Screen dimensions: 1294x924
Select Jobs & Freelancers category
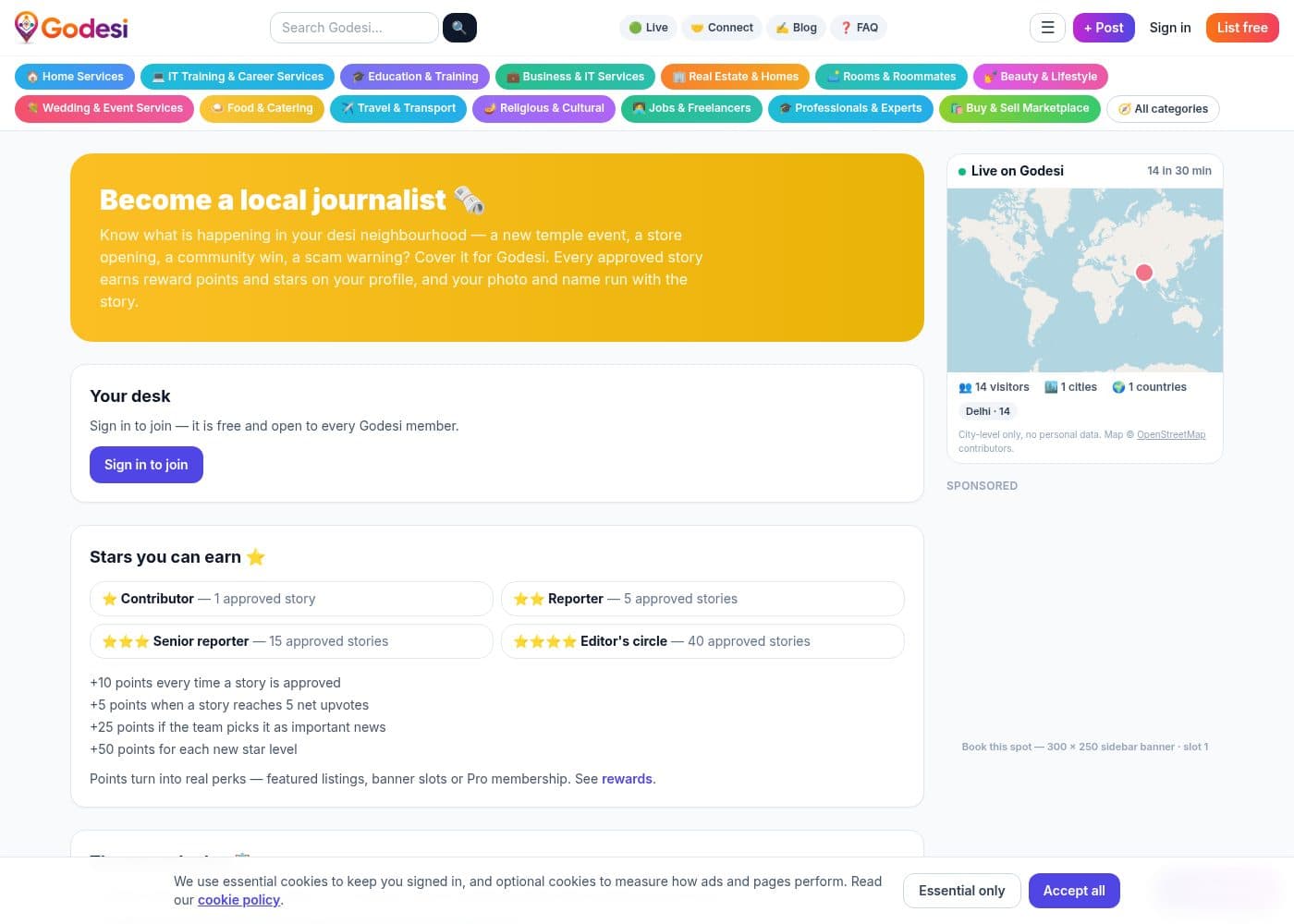tap(691, 108)
